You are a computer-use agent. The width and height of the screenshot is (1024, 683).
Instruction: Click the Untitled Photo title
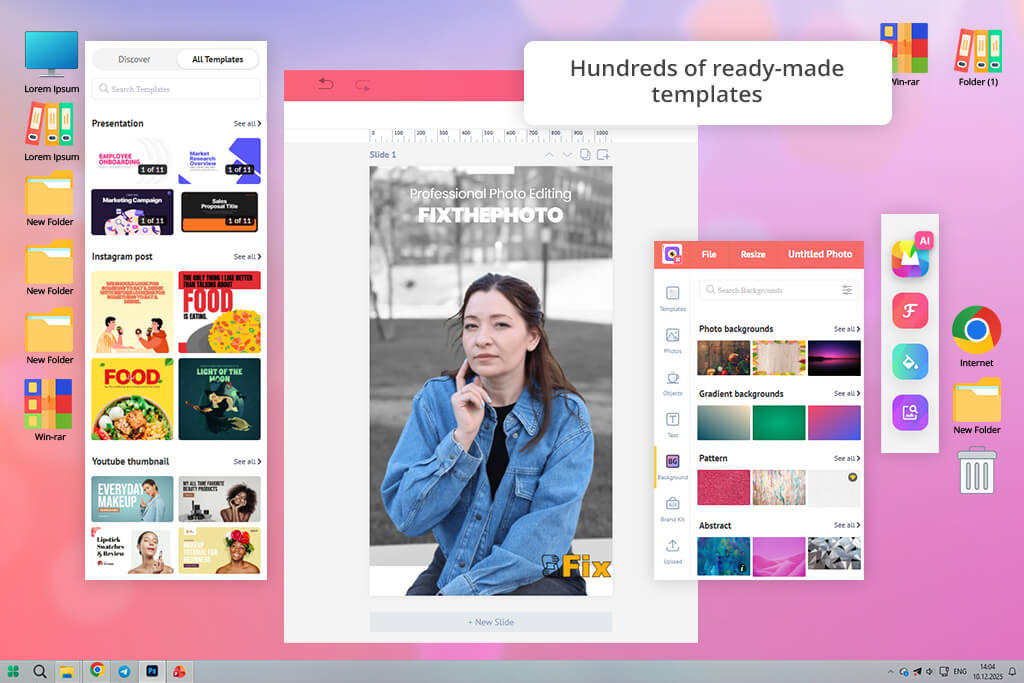click(820, 254)
